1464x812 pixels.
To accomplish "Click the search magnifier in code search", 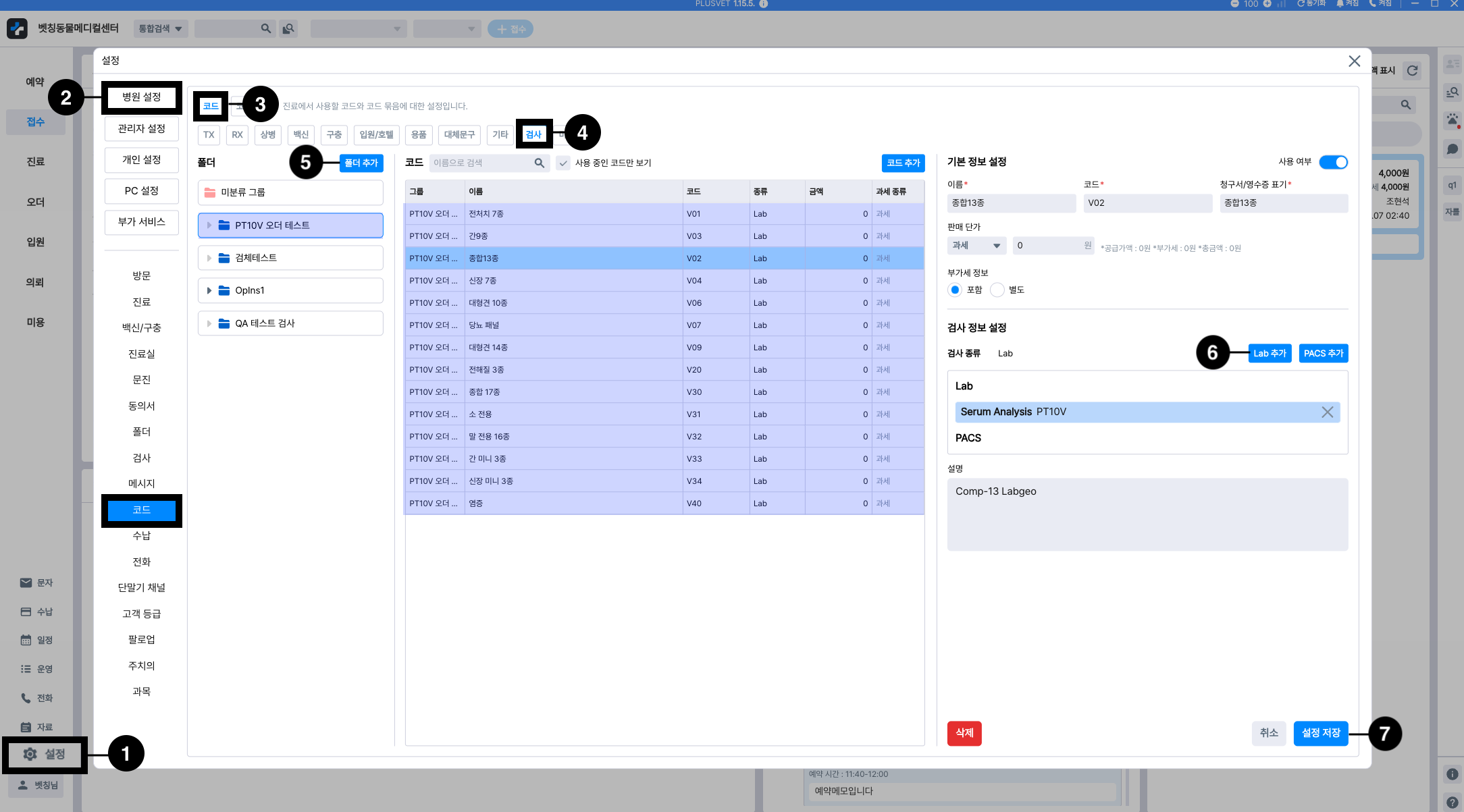I will [x=539, y=163].
